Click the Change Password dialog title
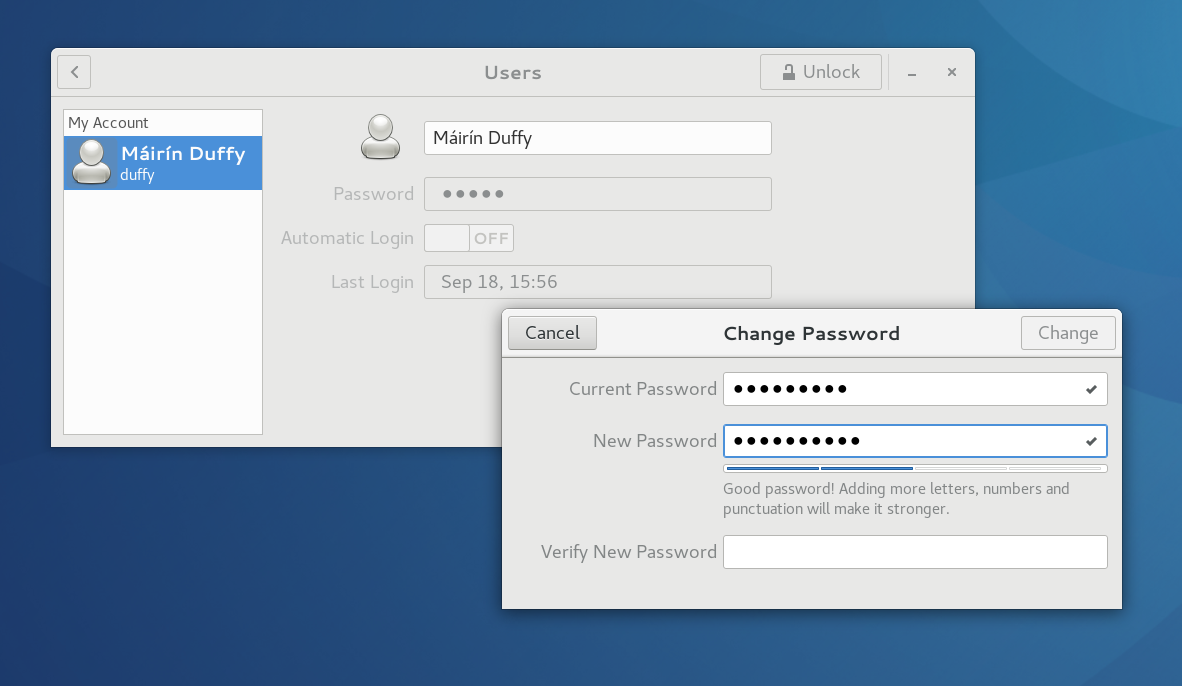Image resolution: width=1182 pixels, height=686 pixels. click(x=811, y=333)
